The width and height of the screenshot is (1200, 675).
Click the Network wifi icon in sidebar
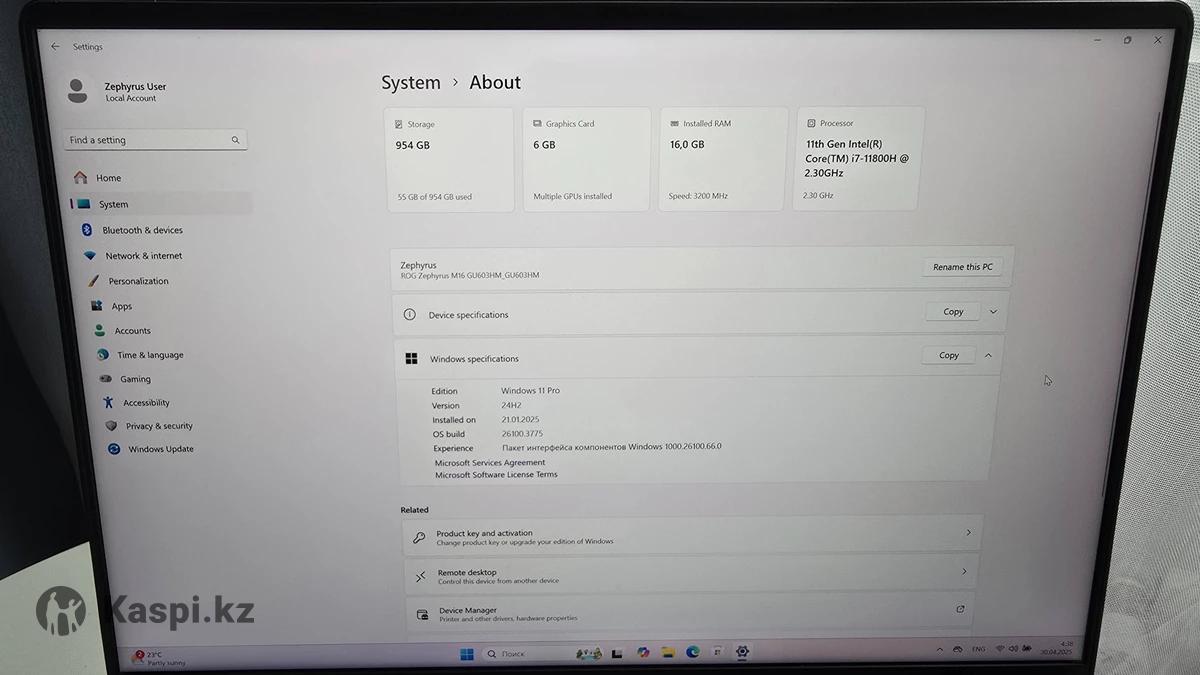click(90, 256)
